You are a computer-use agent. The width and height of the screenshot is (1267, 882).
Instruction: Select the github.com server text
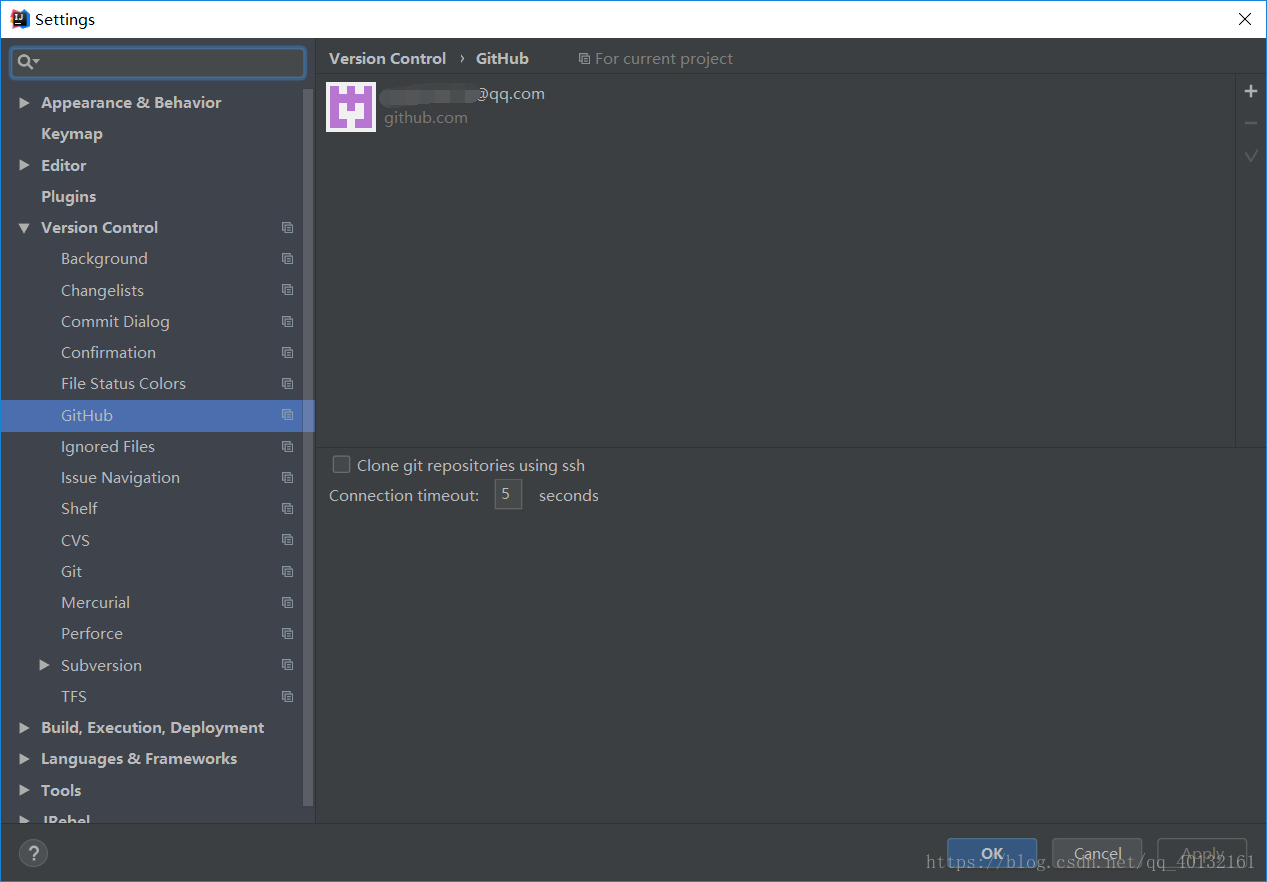click(x=426, y=118)
